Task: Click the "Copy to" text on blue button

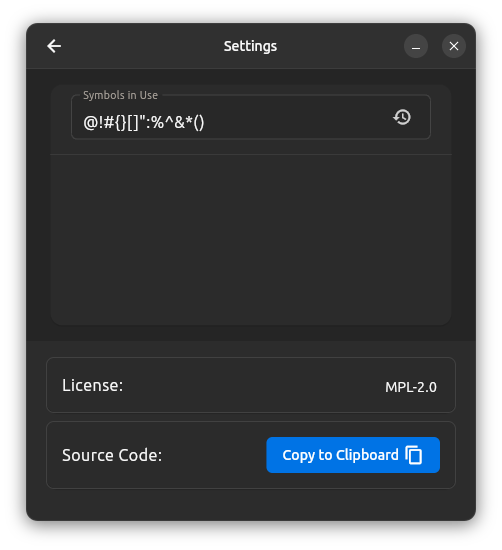Action: click(307, 455)
